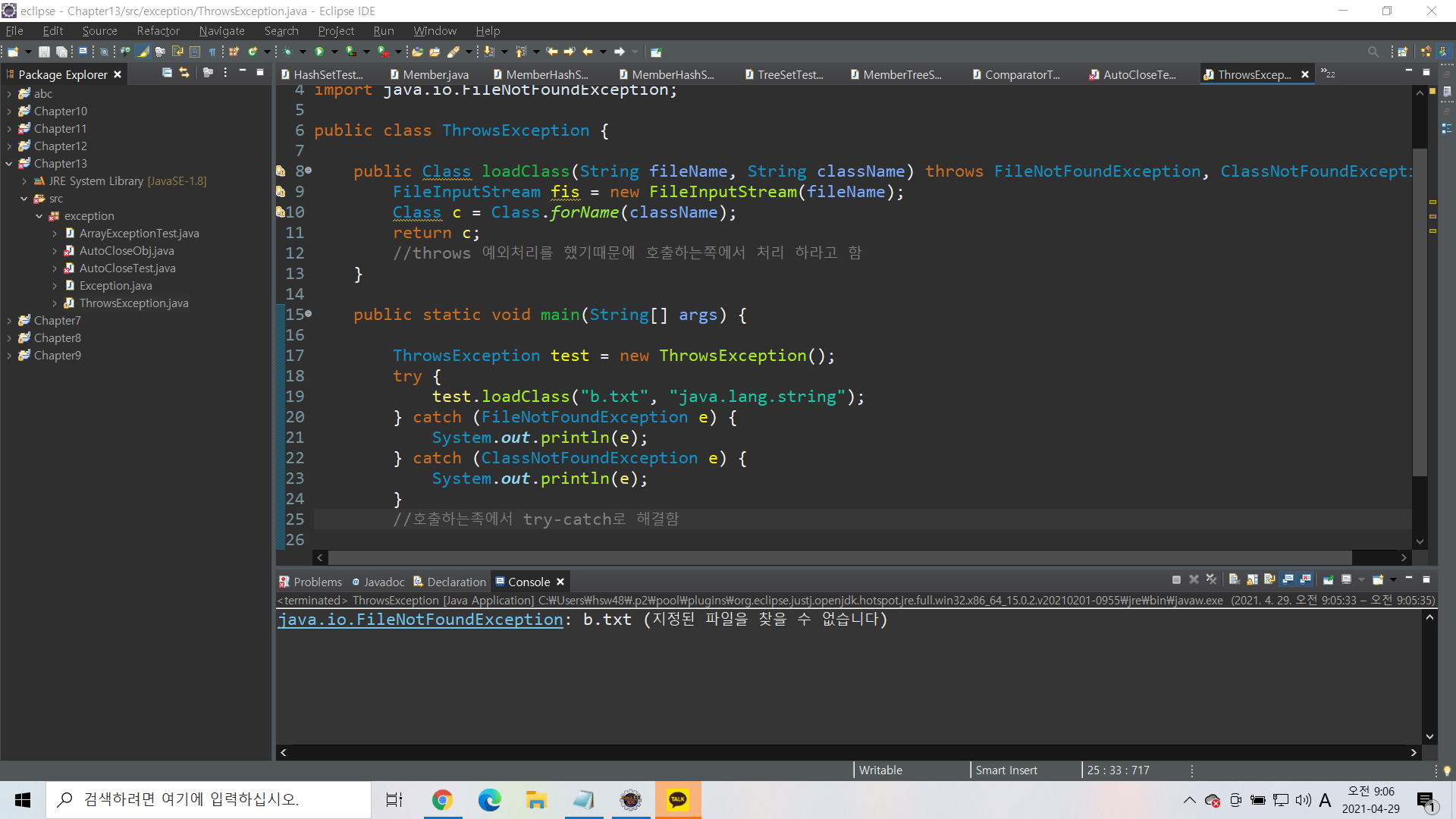Click the Debug bug icon in the toolbar

point(287,52)
